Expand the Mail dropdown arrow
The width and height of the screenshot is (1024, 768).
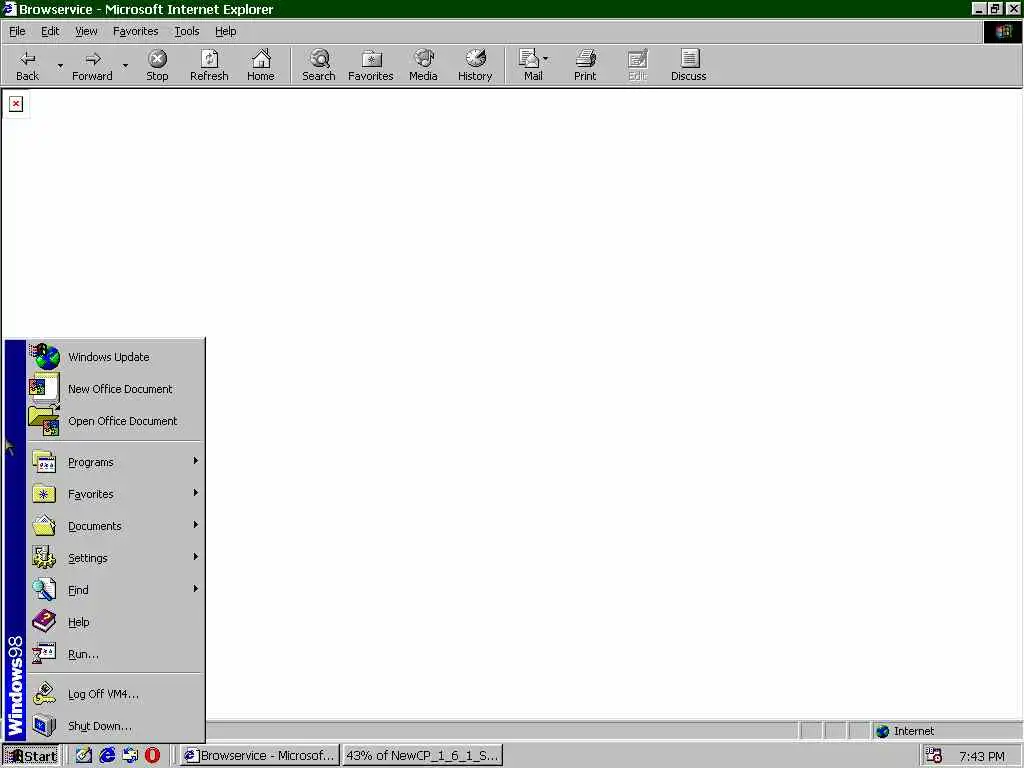(546, 59)
